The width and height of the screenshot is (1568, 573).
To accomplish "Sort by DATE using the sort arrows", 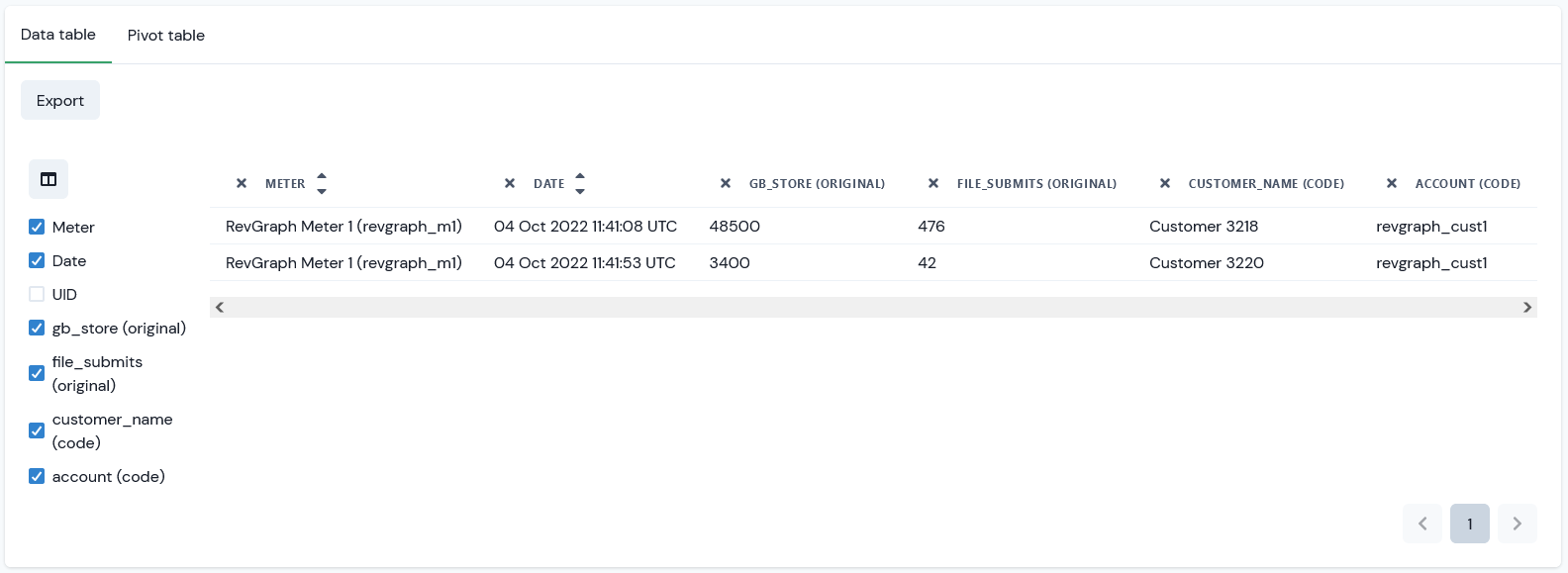I will 580,183.
